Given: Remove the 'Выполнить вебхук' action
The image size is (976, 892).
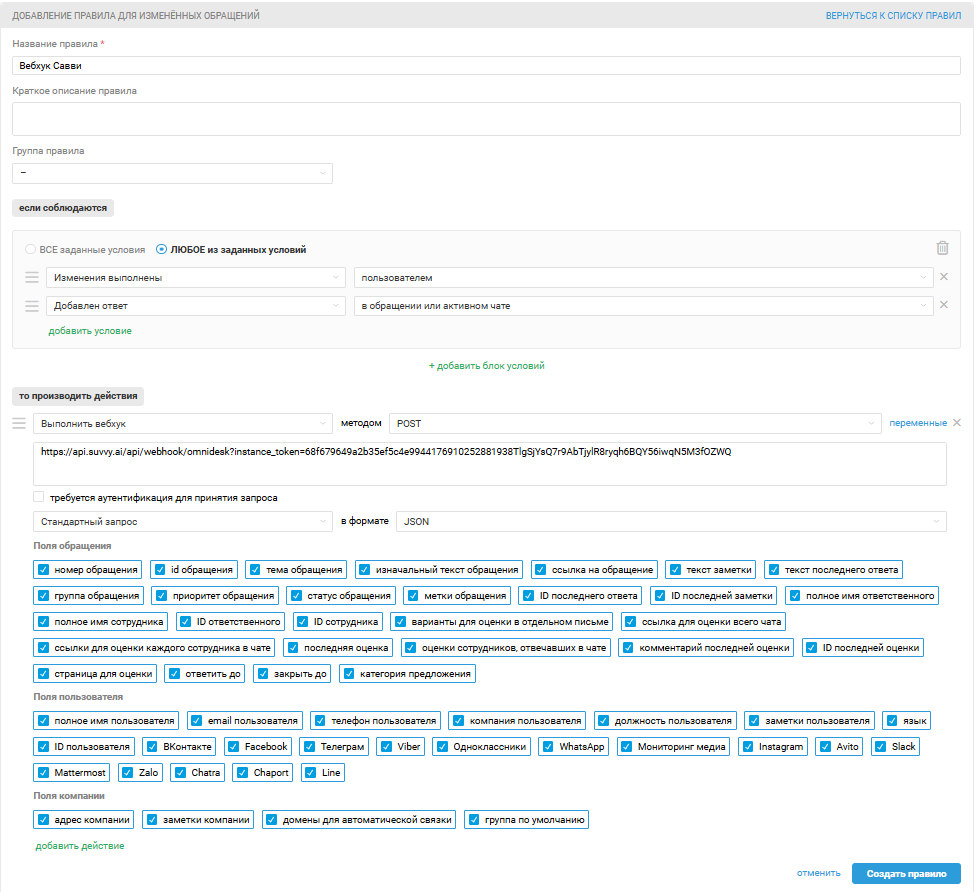Looking at the screenshot, I should click(x=957, y=423).
